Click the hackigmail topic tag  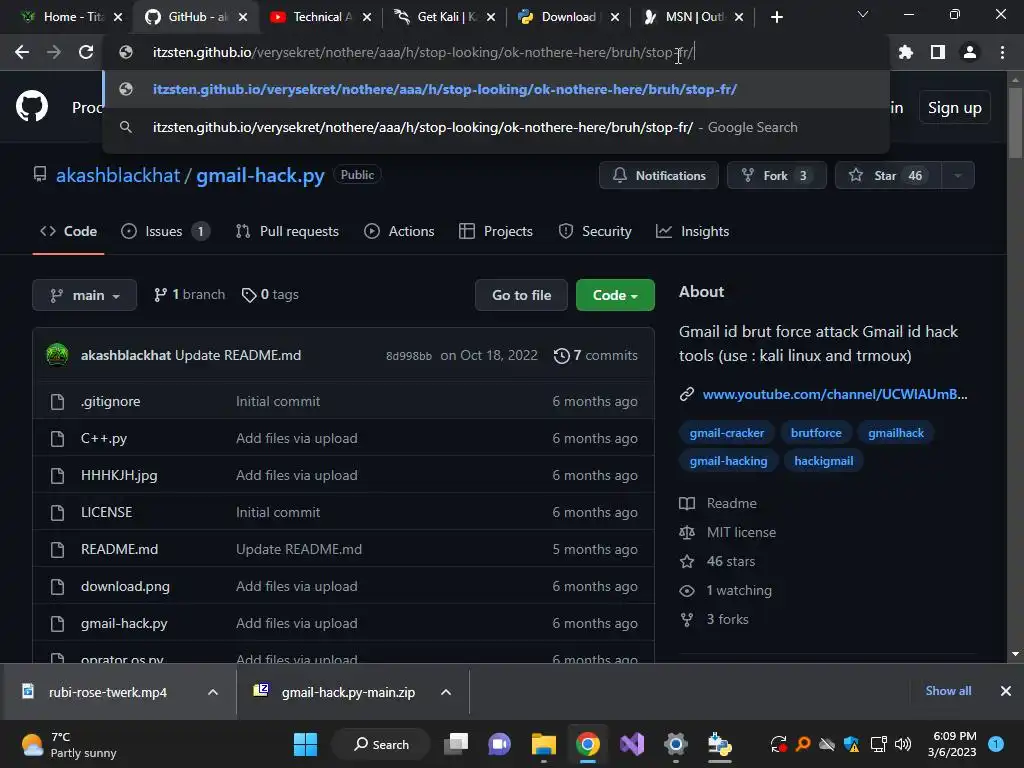pos(824,461)
